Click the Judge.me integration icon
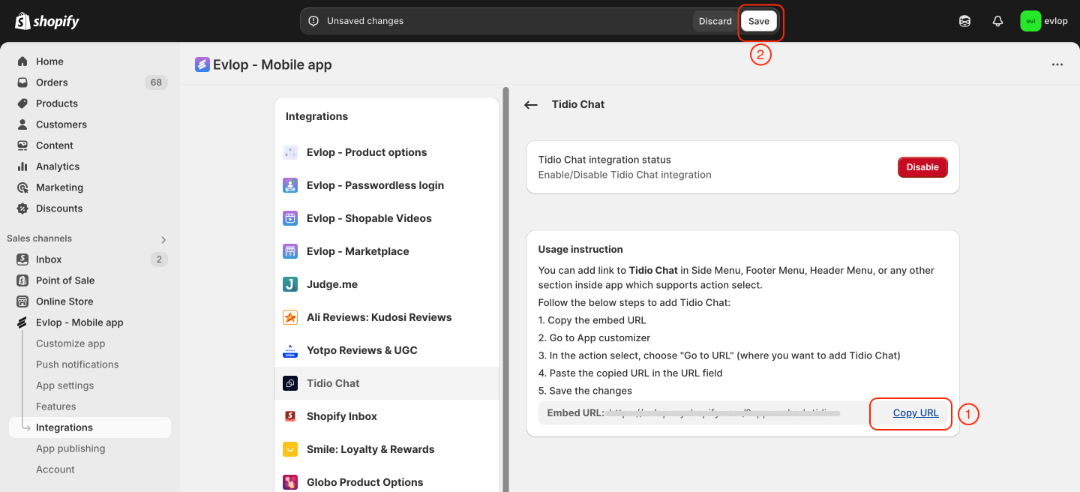The height and width of the screenshot is (492, 1080). [290, 285]
